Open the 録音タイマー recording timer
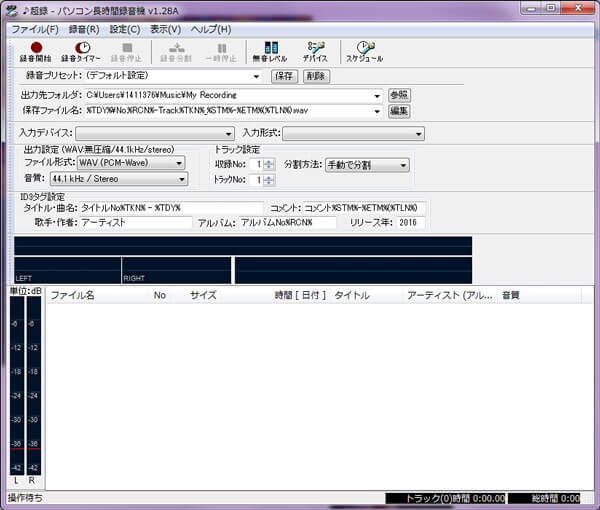The height and width of the screenshot is (510, 600). click(81, 51)
